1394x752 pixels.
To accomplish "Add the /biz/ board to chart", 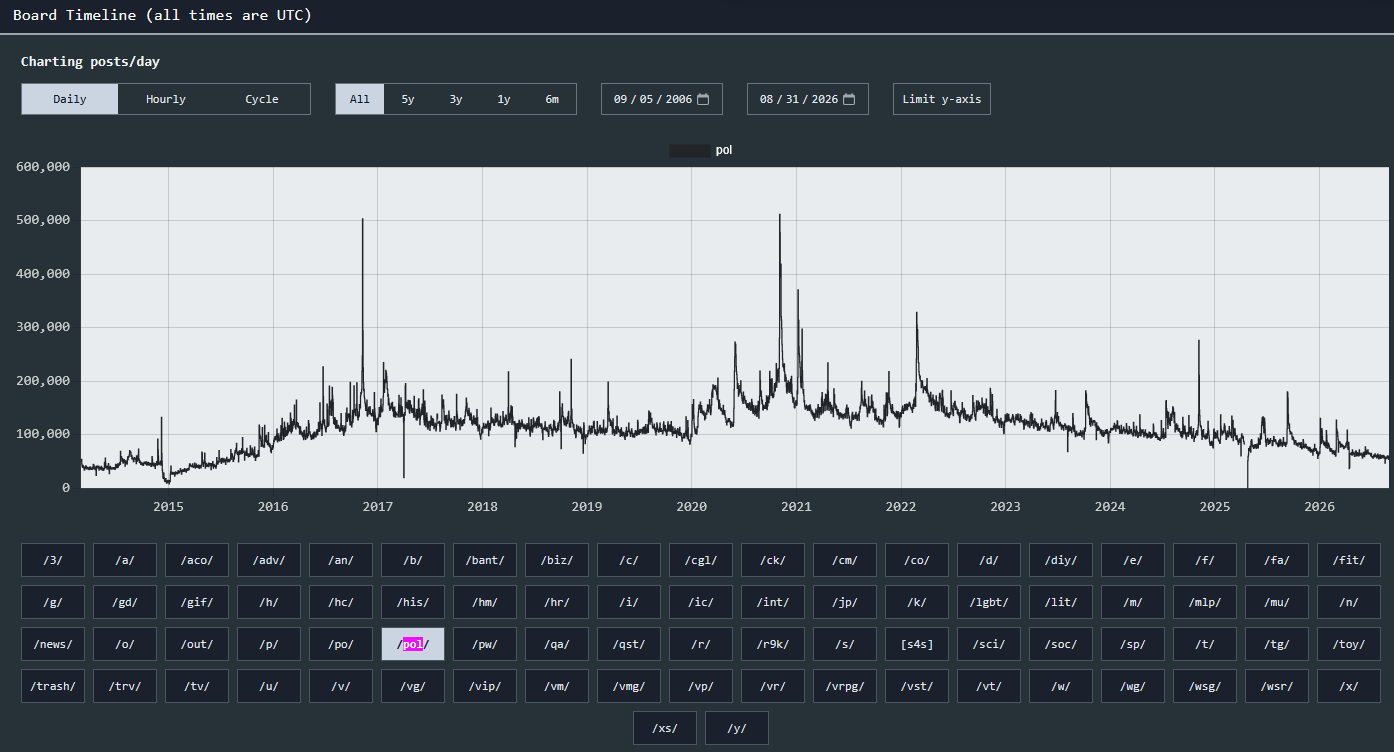I will 557,560.
